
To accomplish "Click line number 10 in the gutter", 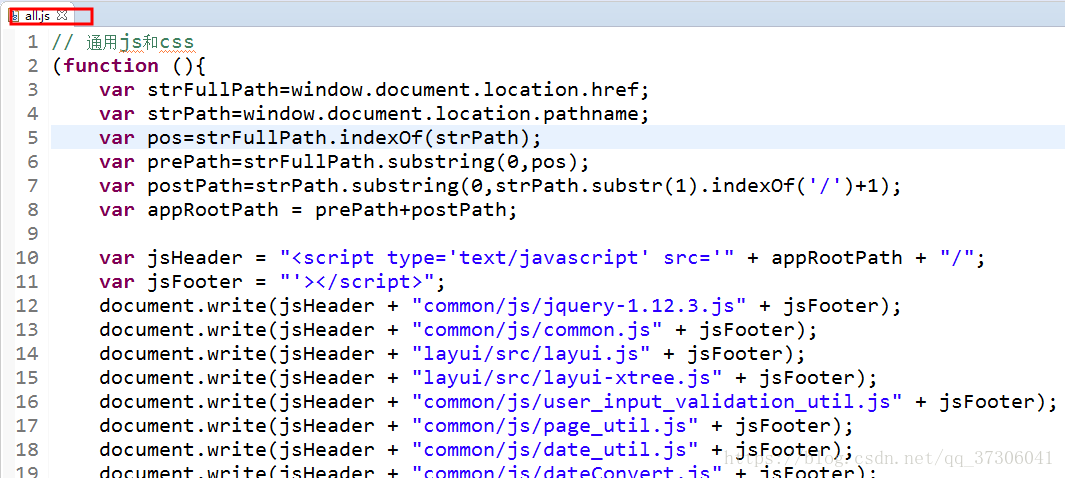I will click(27, 258).
